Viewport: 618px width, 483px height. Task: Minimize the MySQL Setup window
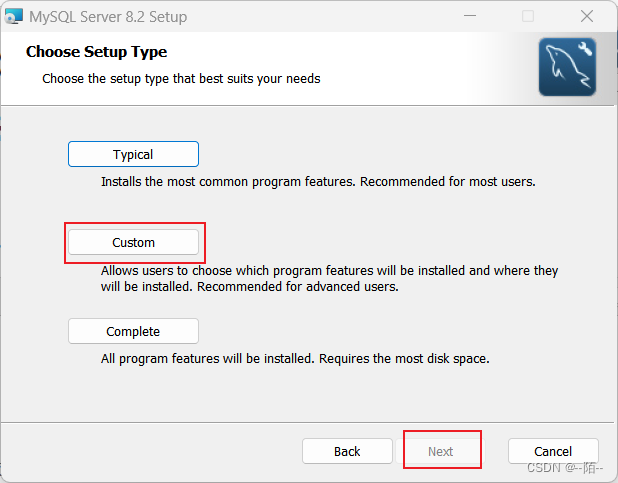click(473, 16)
